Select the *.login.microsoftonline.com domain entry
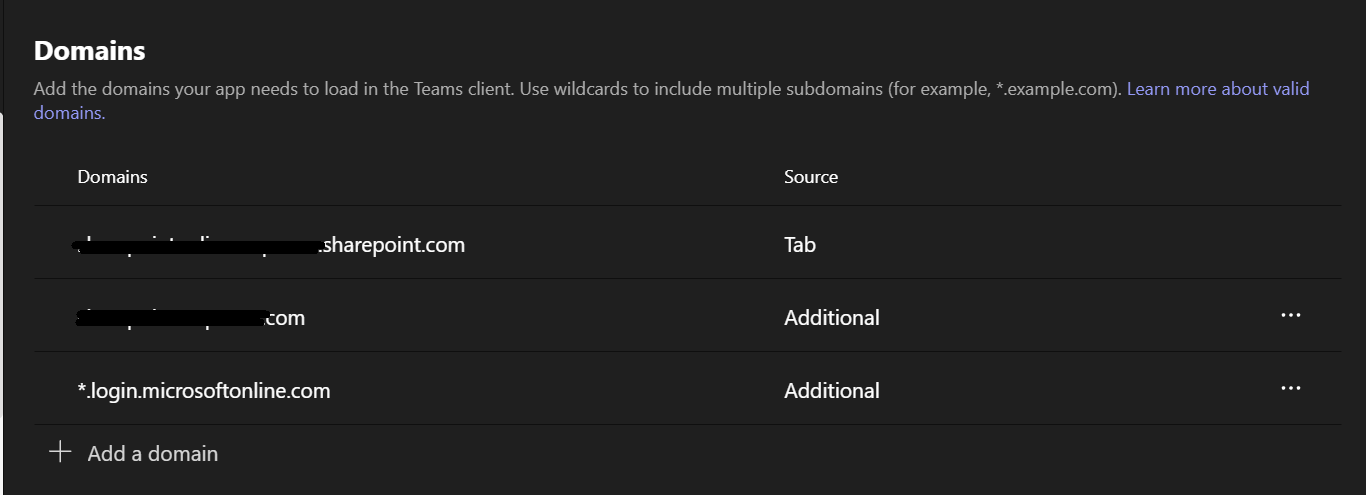This screenshot has width=1366, height=495. point(204,391)
